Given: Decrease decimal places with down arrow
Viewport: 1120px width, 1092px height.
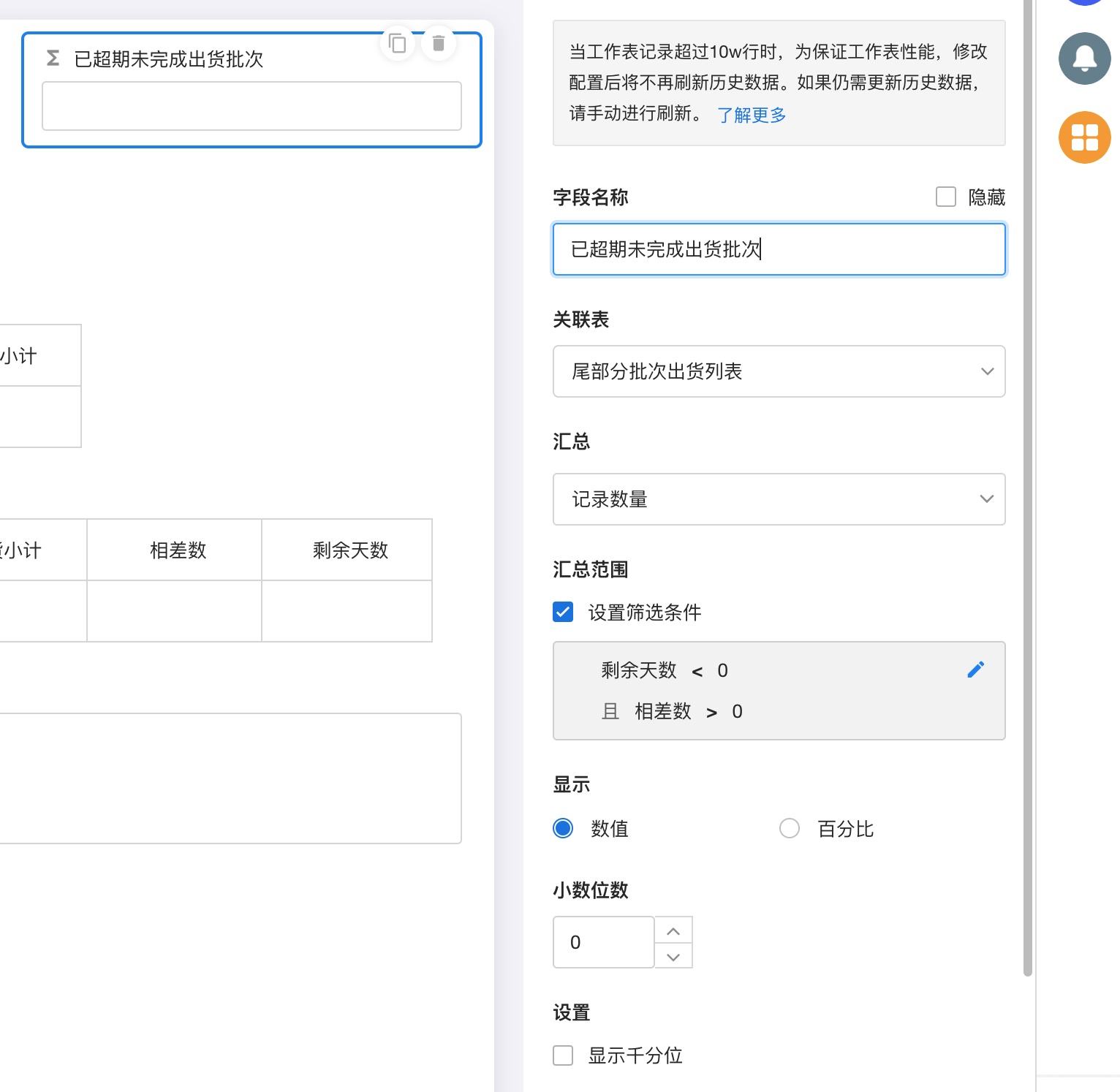Looking at the screenshot, I should (673, 956).
